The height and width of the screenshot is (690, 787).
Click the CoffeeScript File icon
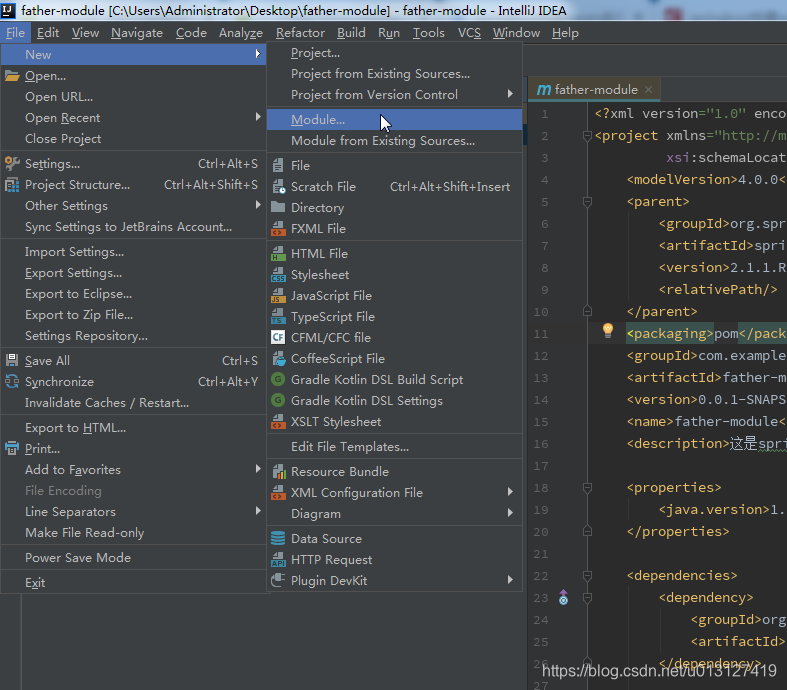tap(279, 358)
